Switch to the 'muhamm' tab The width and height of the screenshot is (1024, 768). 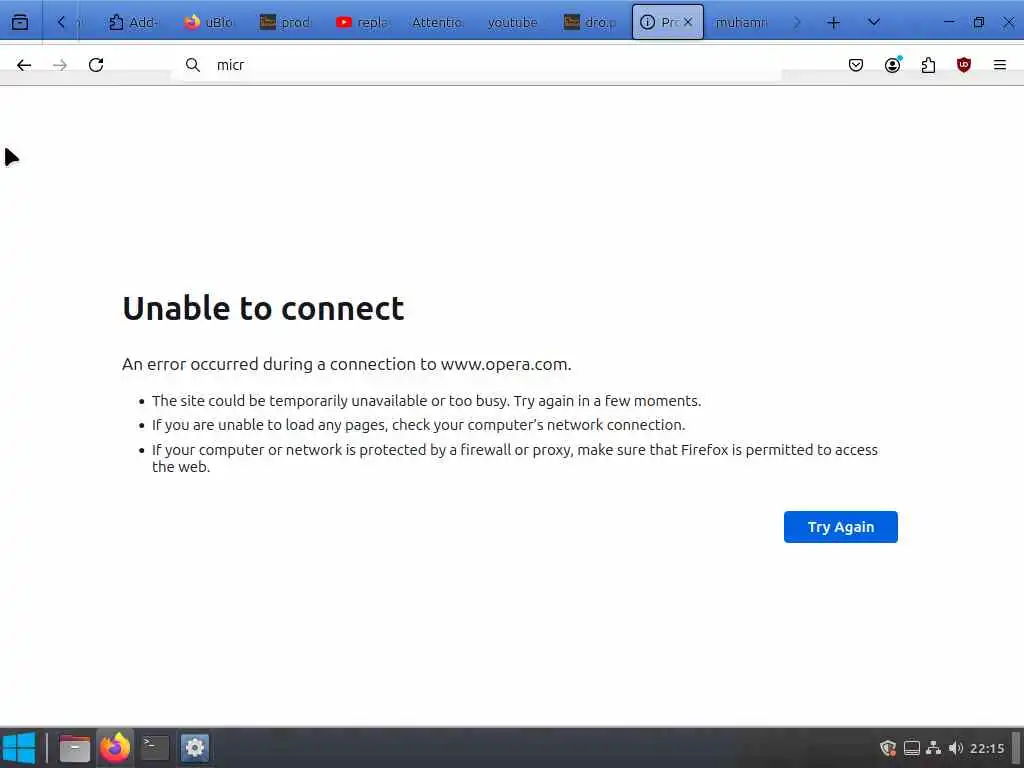click(742, 22)
